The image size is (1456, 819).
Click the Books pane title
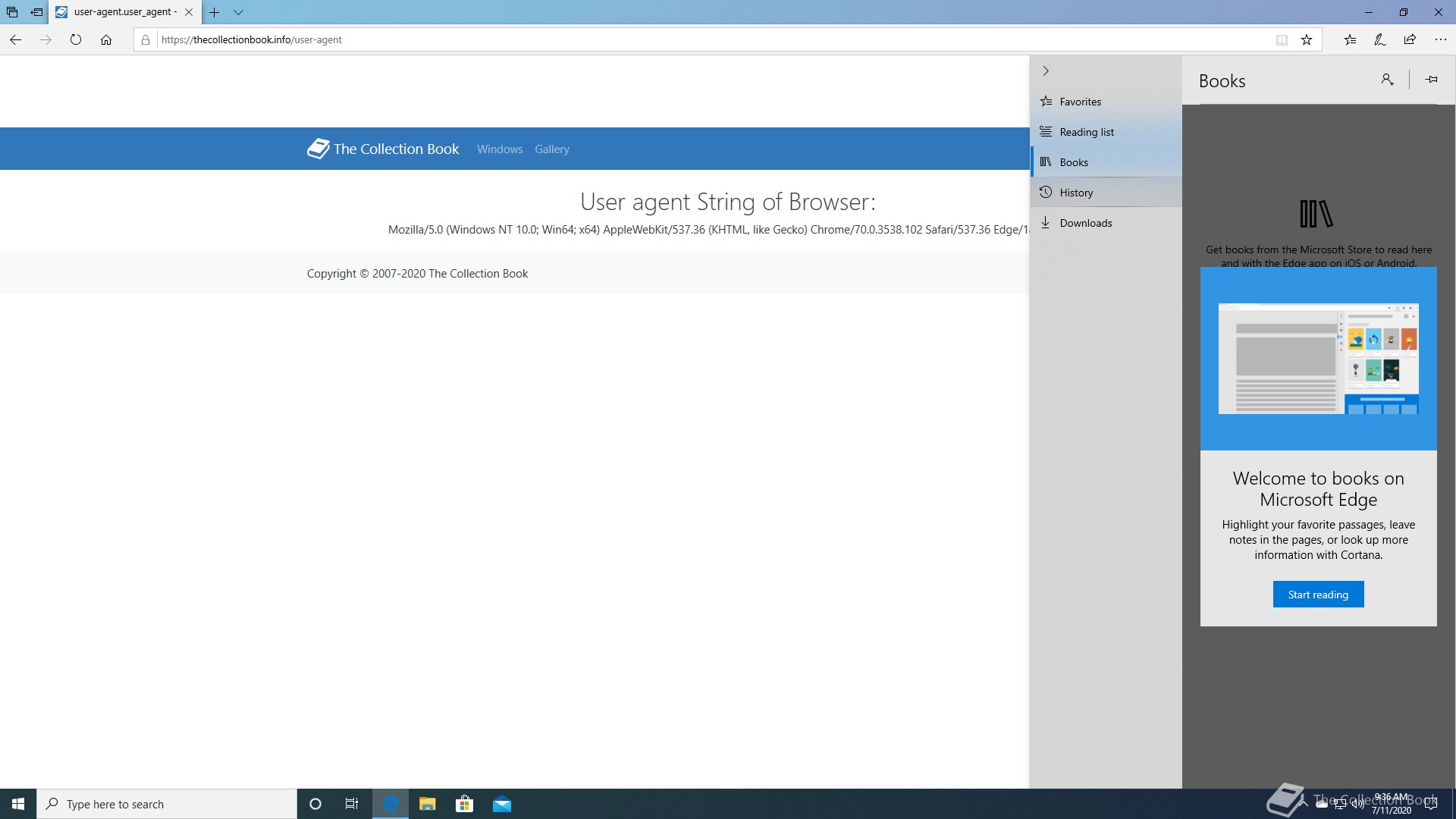tap(1222, 81)
